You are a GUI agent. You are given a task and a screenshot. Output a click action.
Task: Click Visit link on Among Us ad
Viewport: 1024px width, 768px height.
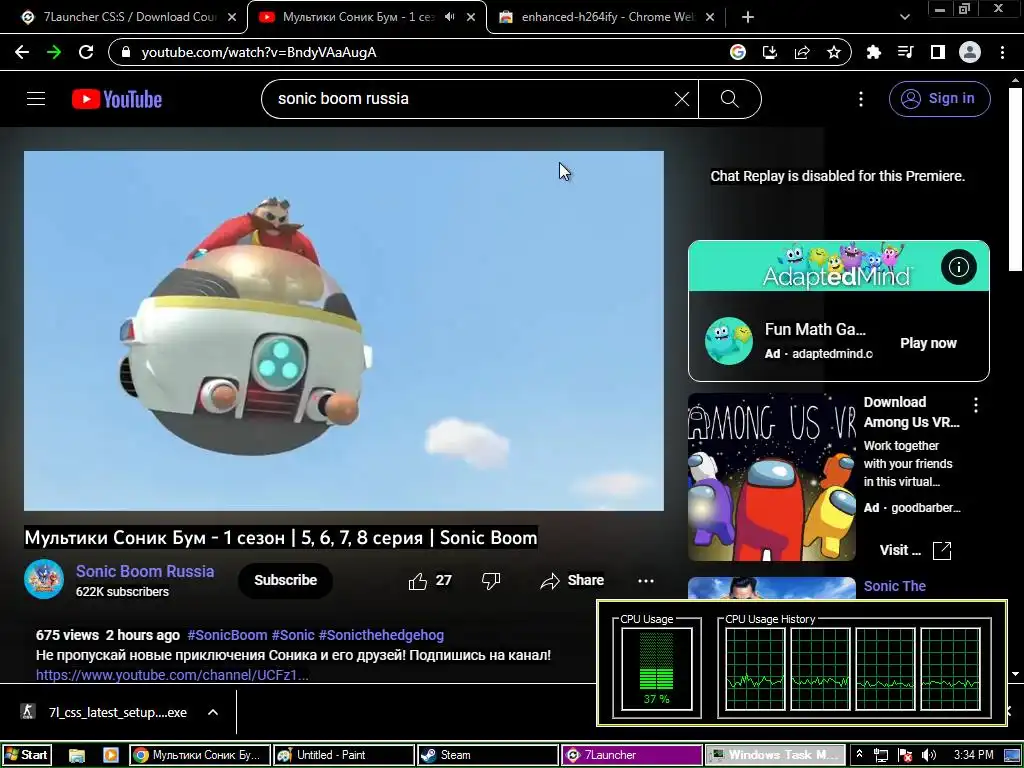[x=915, y=550]
